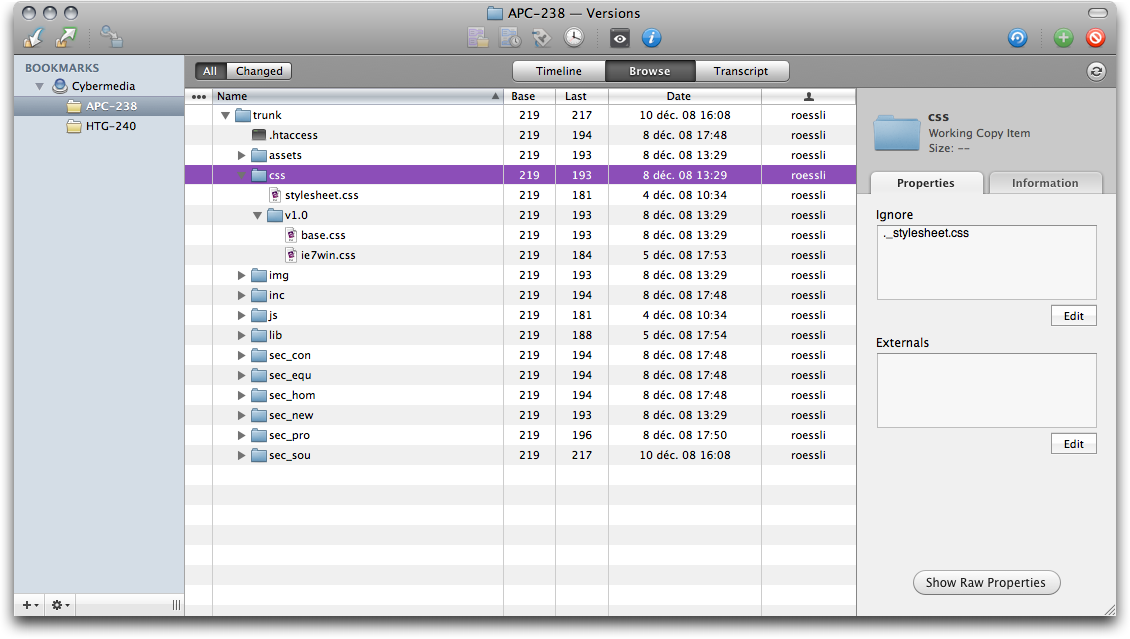Click the ie7win.css file icon
1130x639 pixels.
[x=291, y=255]
